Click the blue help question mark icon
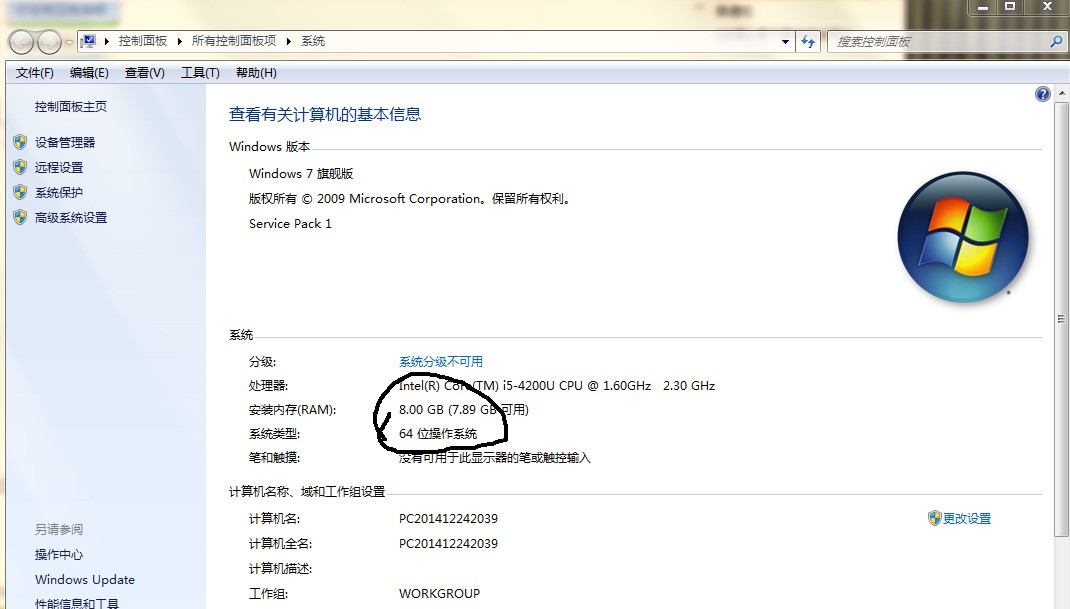 pyautogui.click(x=1043, y=94)
